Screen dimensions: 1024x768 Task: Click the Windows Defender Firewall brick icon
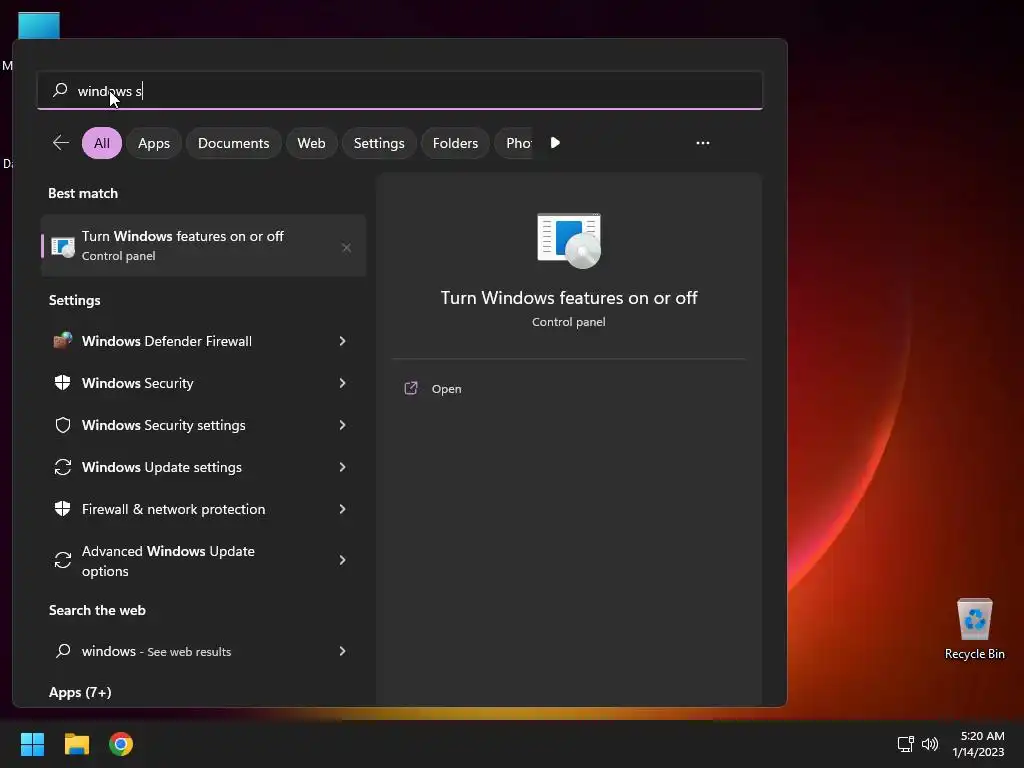coord(63,340)
